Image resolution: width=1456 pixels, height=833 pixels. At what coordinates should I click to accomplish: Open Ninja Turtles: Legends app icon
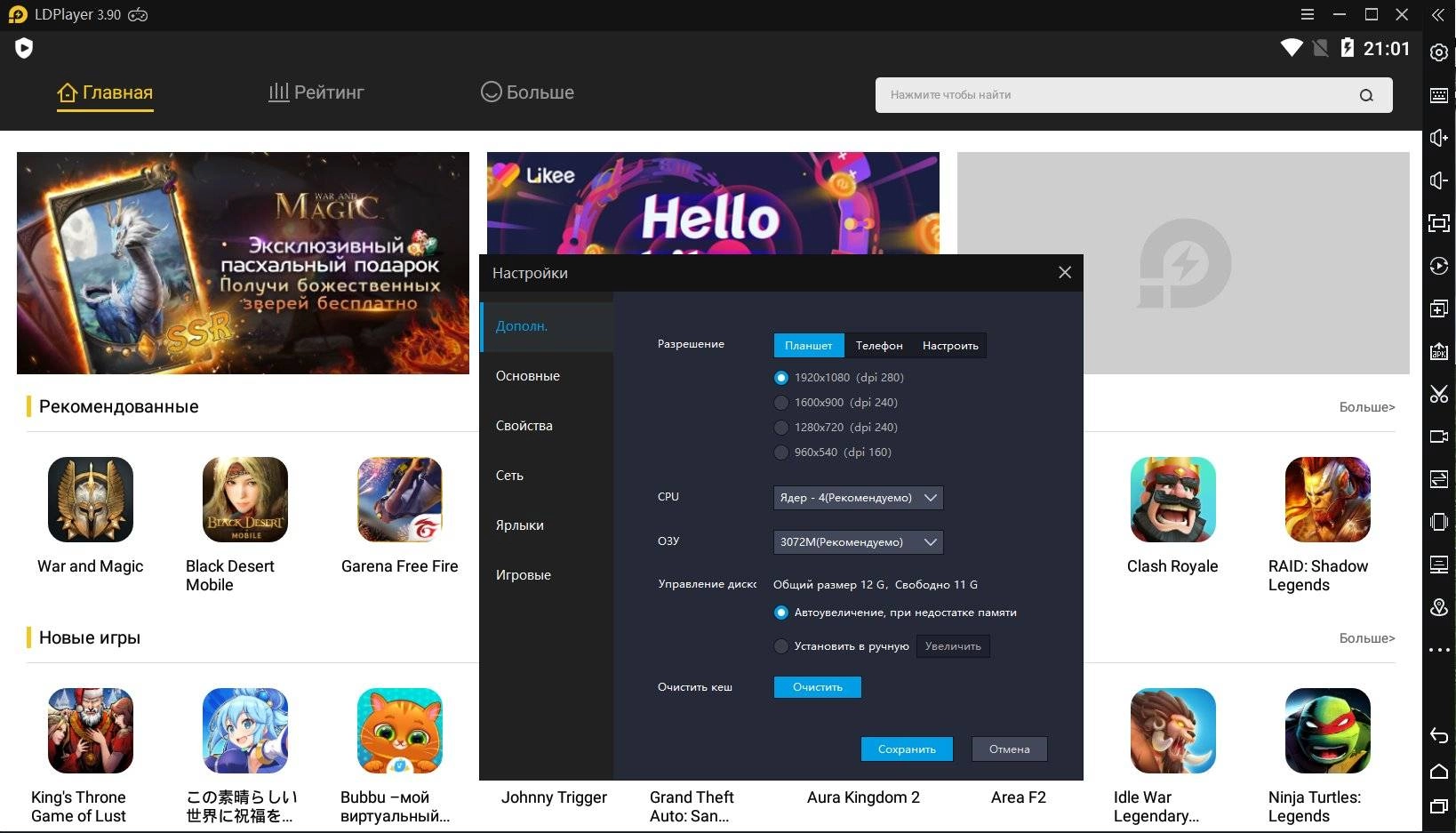click(1327, 731)
